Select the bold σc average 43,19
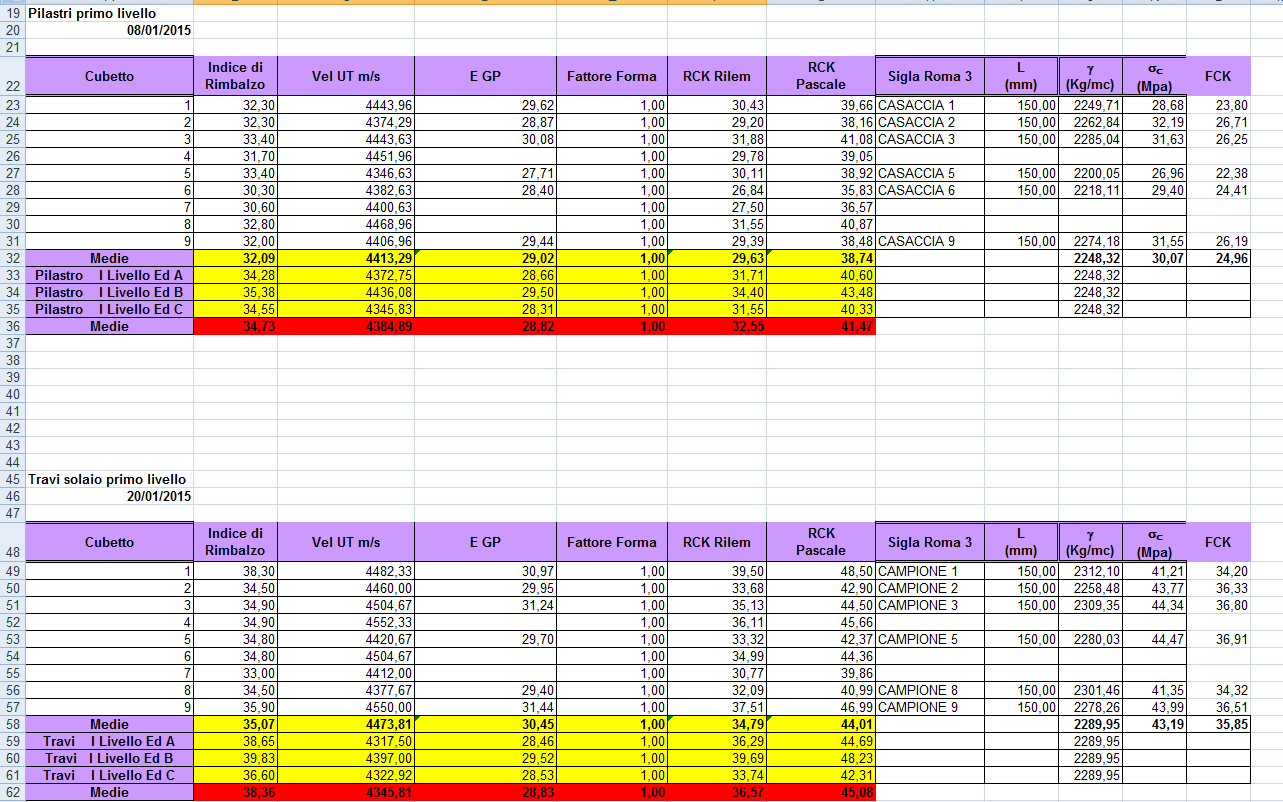Screen dimensions: 1283x802 pos(1155,724)
